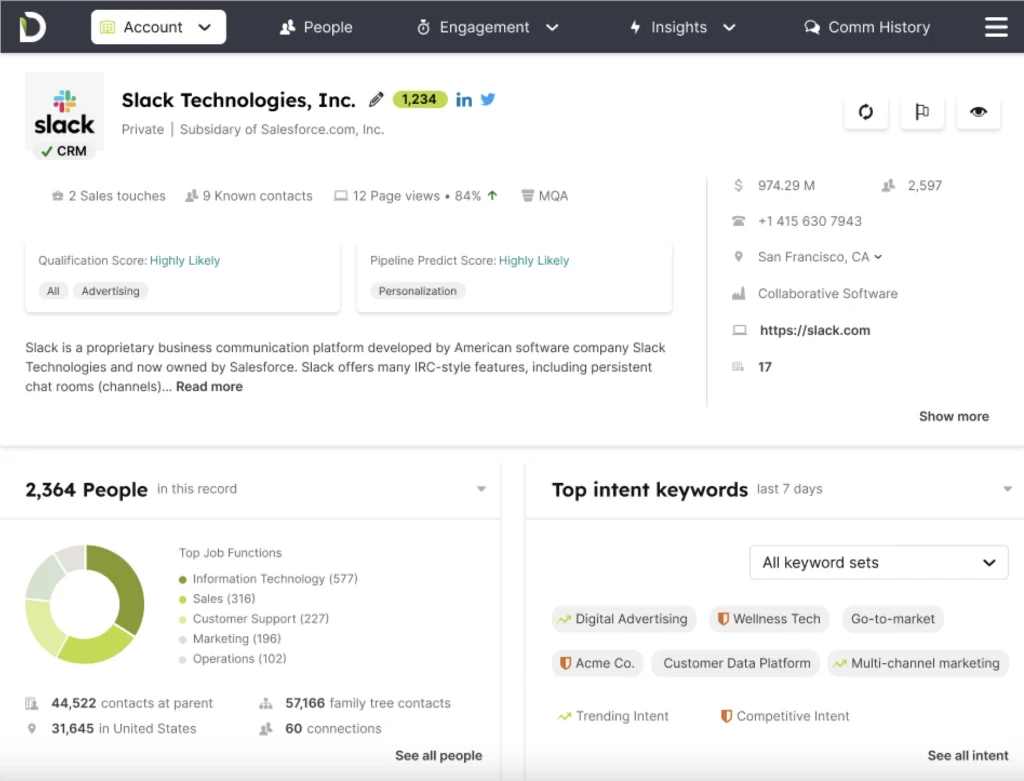Click the Sales legend color dot

tap(183, 599)
